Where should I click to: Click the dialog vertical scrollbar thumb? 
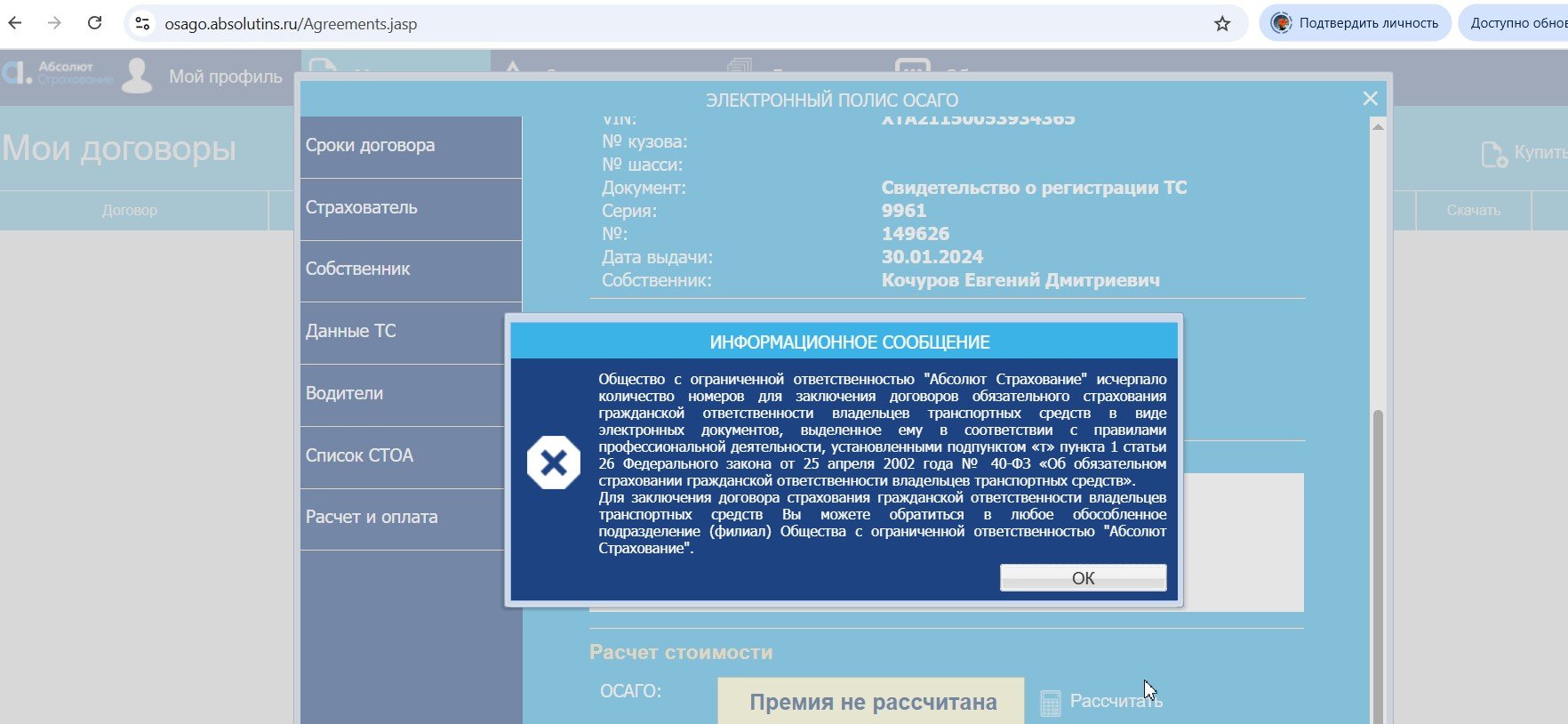tap(1378, 566)
